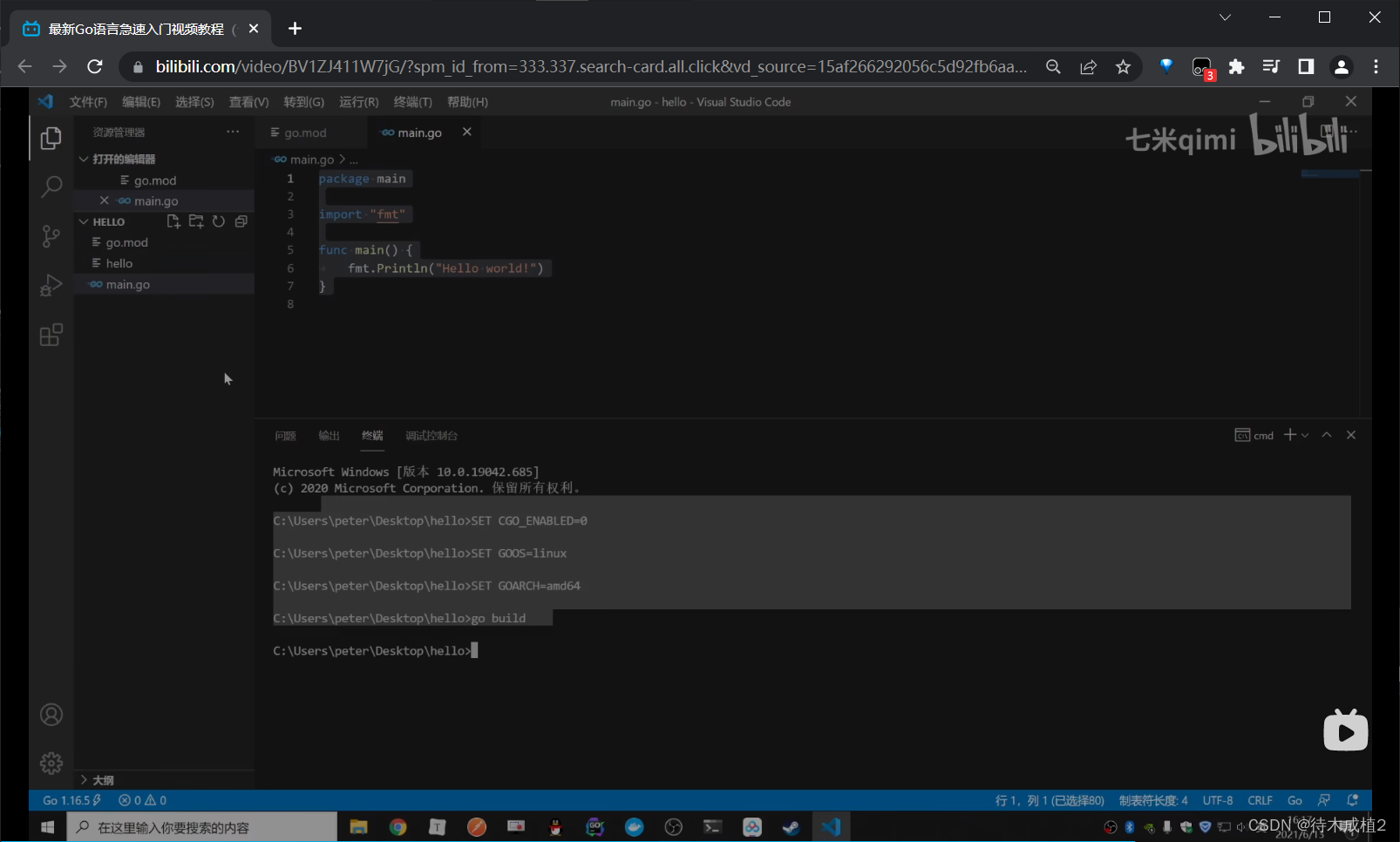Reload the bilibili browser page
This screenshot has width=1400, height=842.
[x=95, y=66]
